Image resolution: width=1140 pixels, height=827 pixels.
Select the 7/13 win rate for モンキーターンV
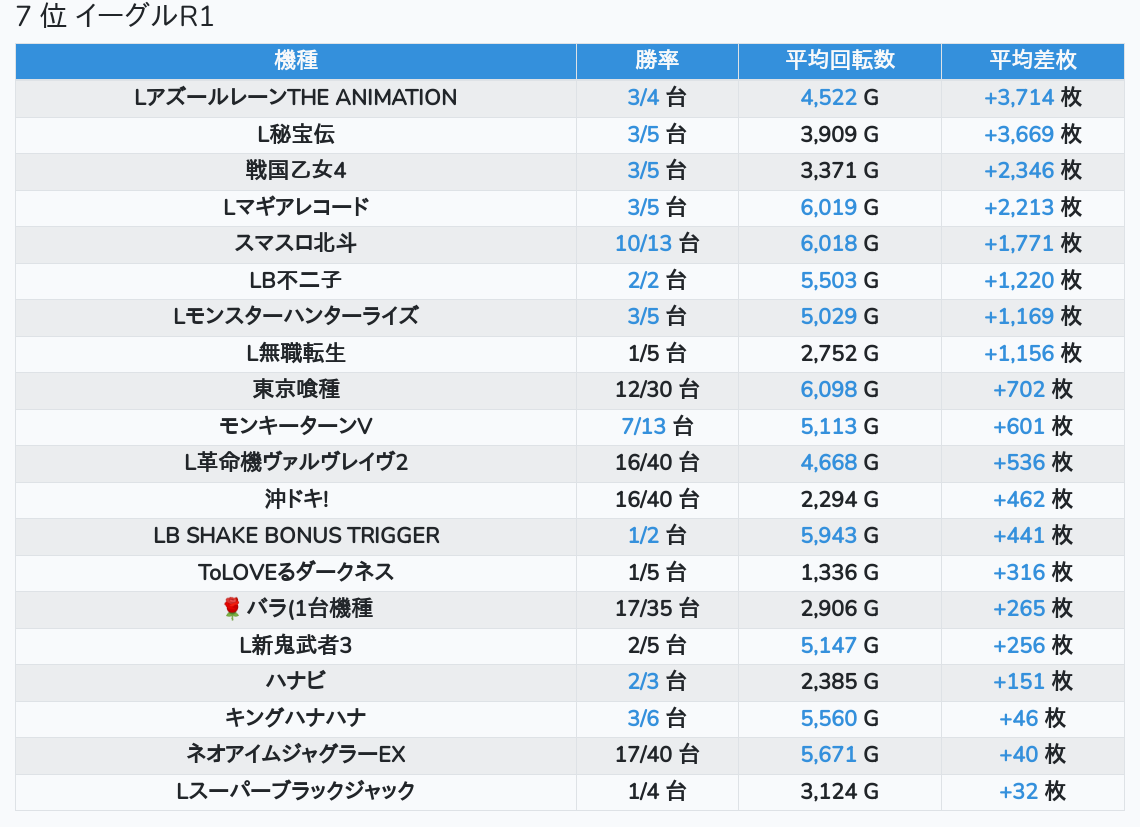point(644,427)
